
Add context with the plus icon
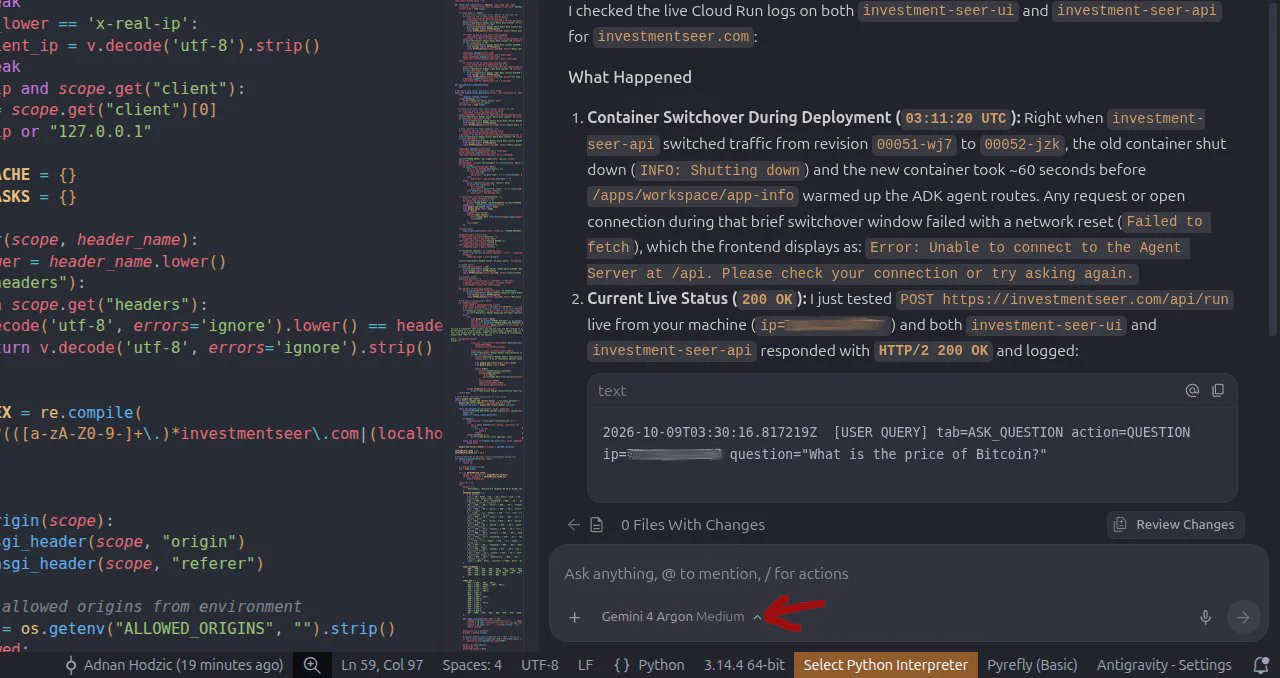pyautogui.click(x=575, y=617)
